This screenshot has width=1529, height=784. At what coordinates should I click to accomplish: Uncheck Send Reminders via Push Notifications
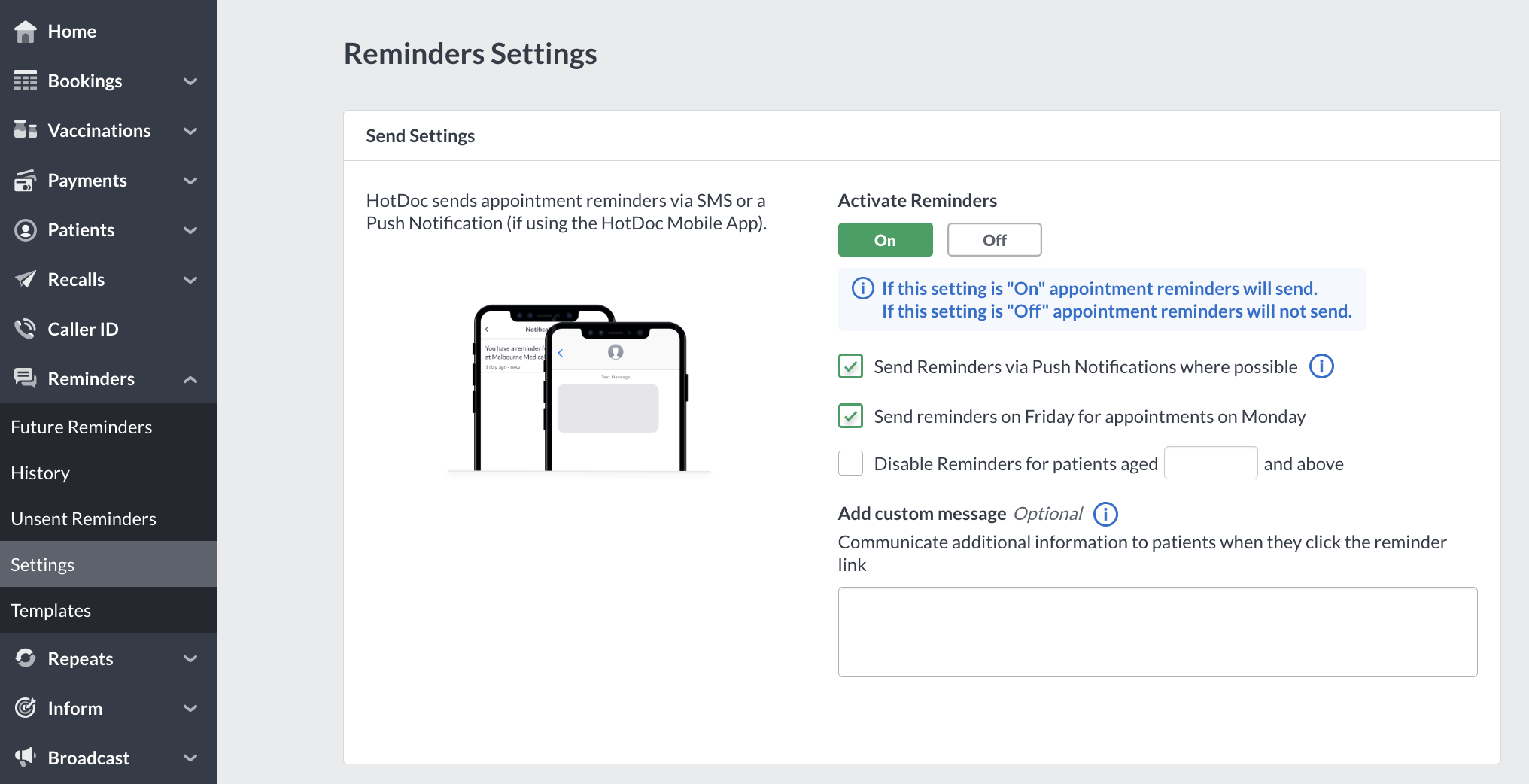click(850, 367)
